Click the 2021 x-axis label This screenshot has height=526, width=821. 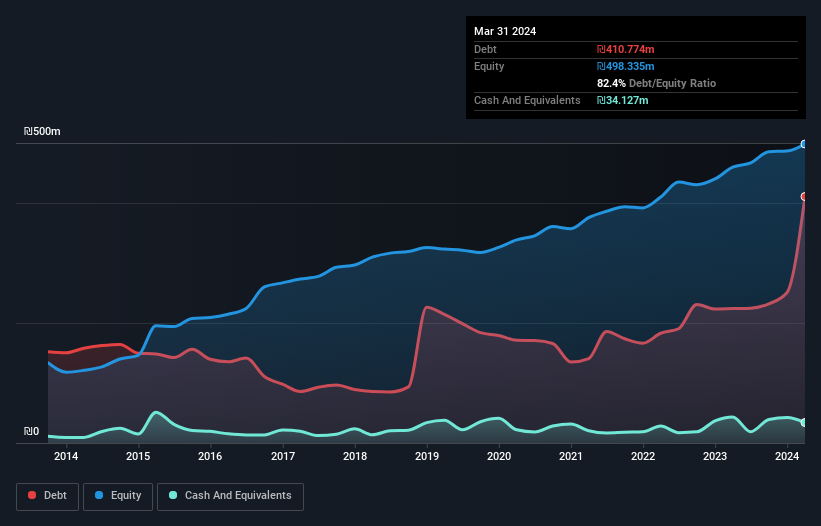(571, 456)
